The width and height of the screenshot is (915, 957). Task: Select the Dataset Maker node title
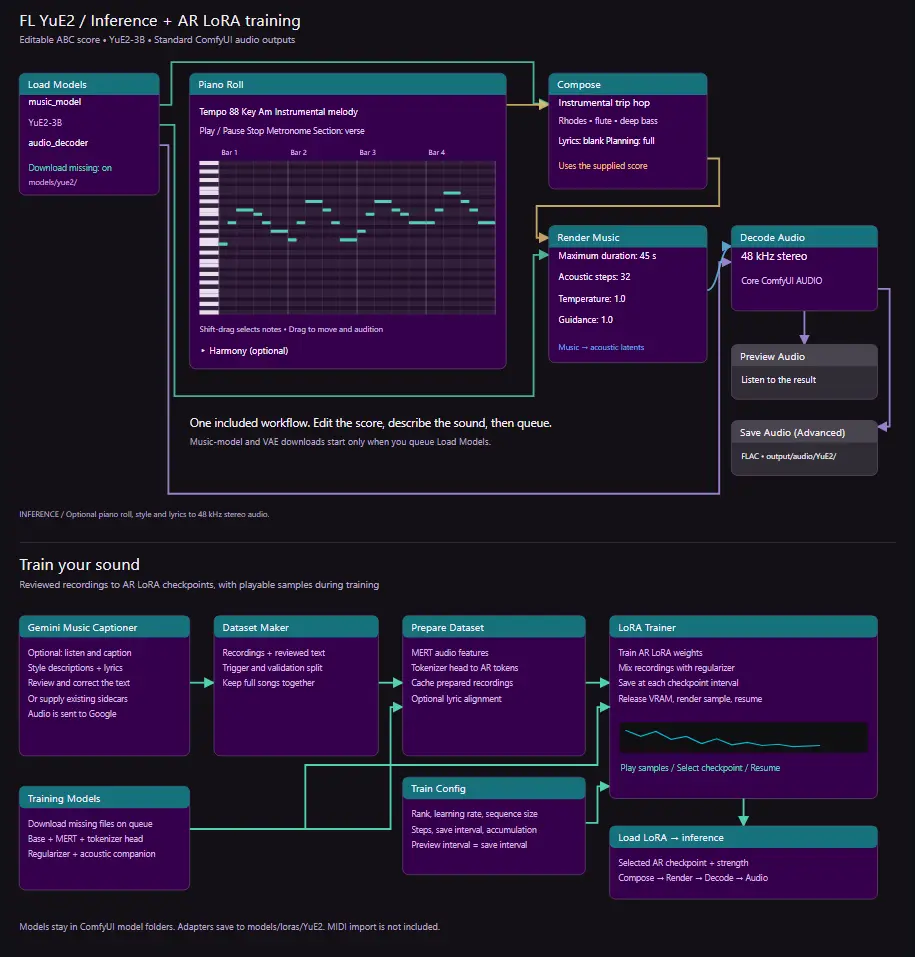pos(255,627)
